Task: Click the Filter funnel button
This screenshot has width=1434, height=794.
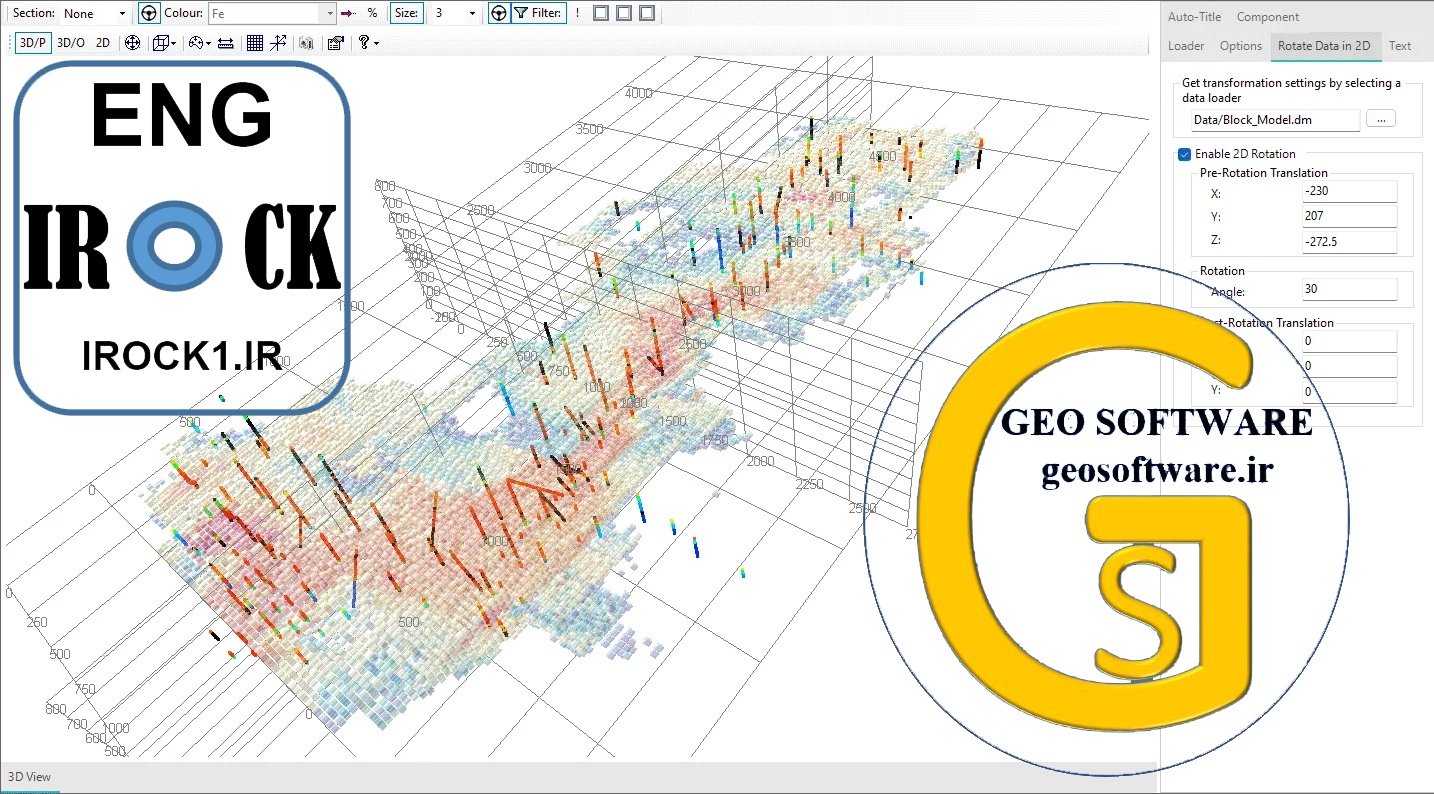Action: (x=538, y=13)
